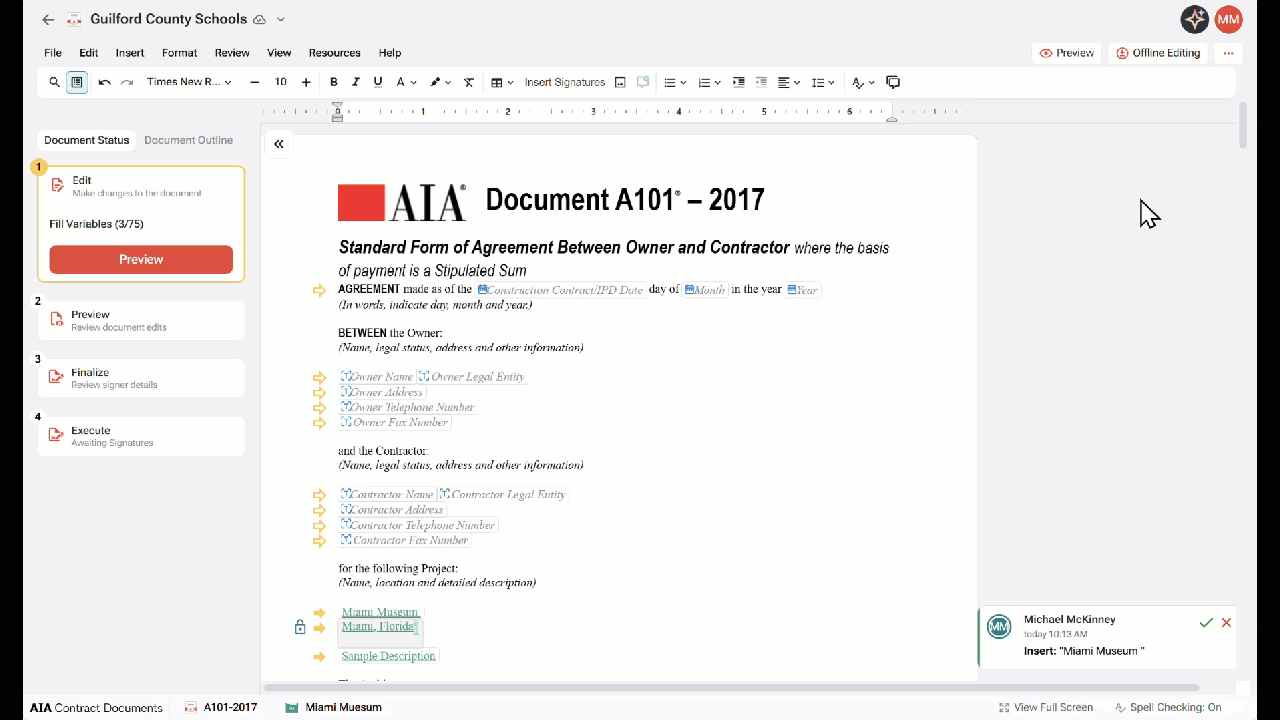This screenshot has width=1280, height=720.
Task: Open the line spacing dropdown
Action: [x=823, y=83]
